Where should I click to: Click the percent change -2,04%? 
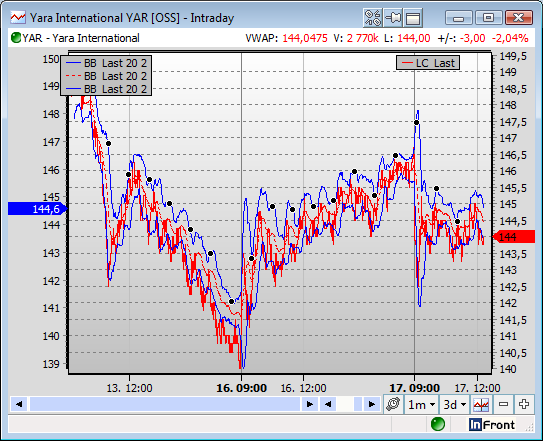510,38
